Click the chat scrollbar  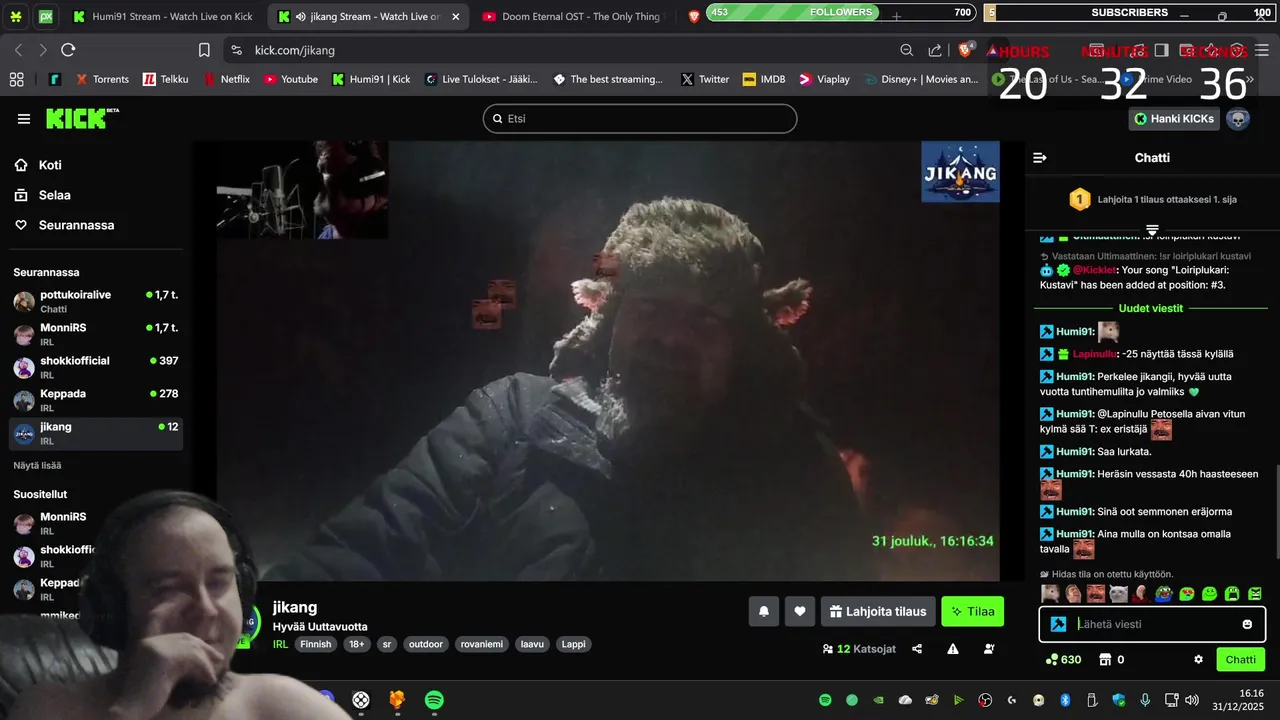click(1275, 510)
